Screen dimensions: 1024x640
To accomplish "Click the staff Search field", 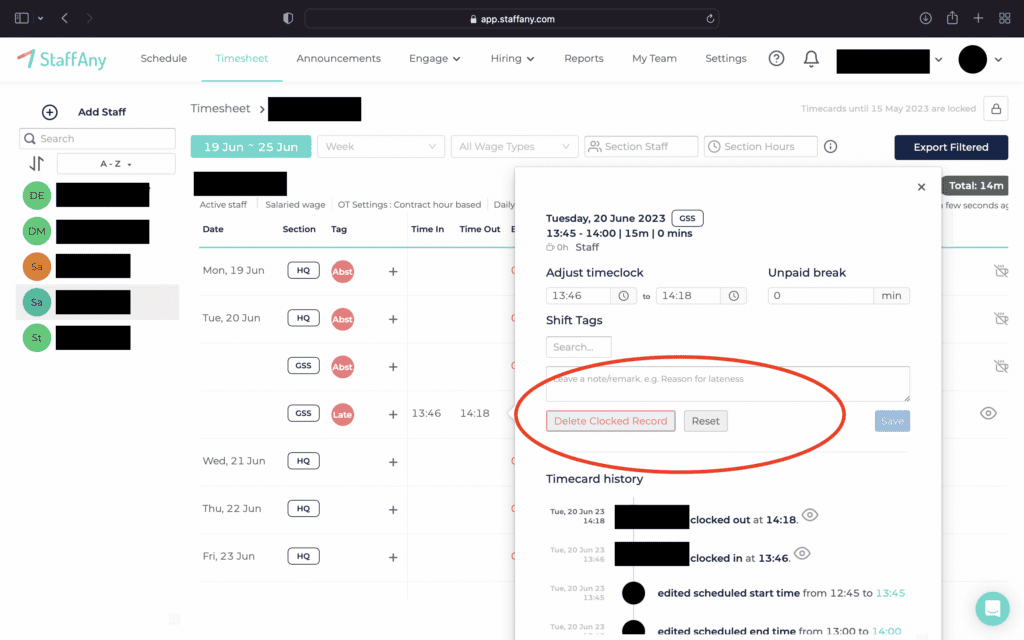I will (x=97, y=138).
